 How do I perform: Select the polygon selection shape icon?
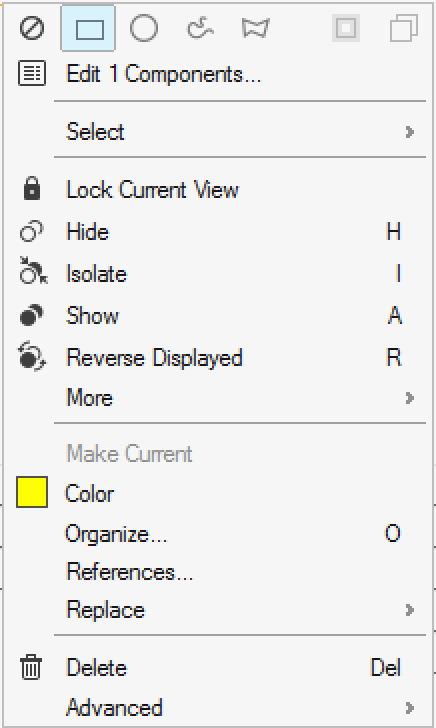pyautogui.click(x=255, y=28)
